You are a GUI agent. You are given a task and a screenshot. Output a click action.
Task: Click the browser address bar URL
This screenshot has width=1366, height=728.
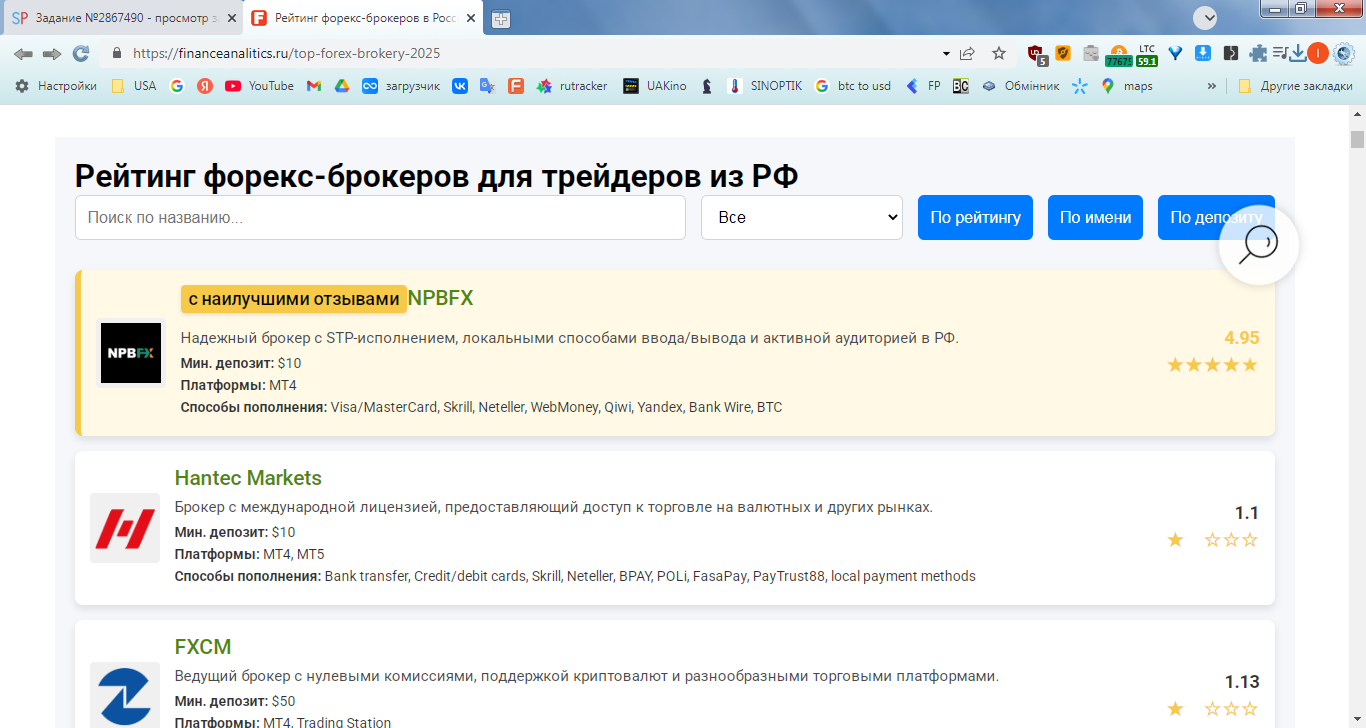pyautogui.click(x=286, y=54)
